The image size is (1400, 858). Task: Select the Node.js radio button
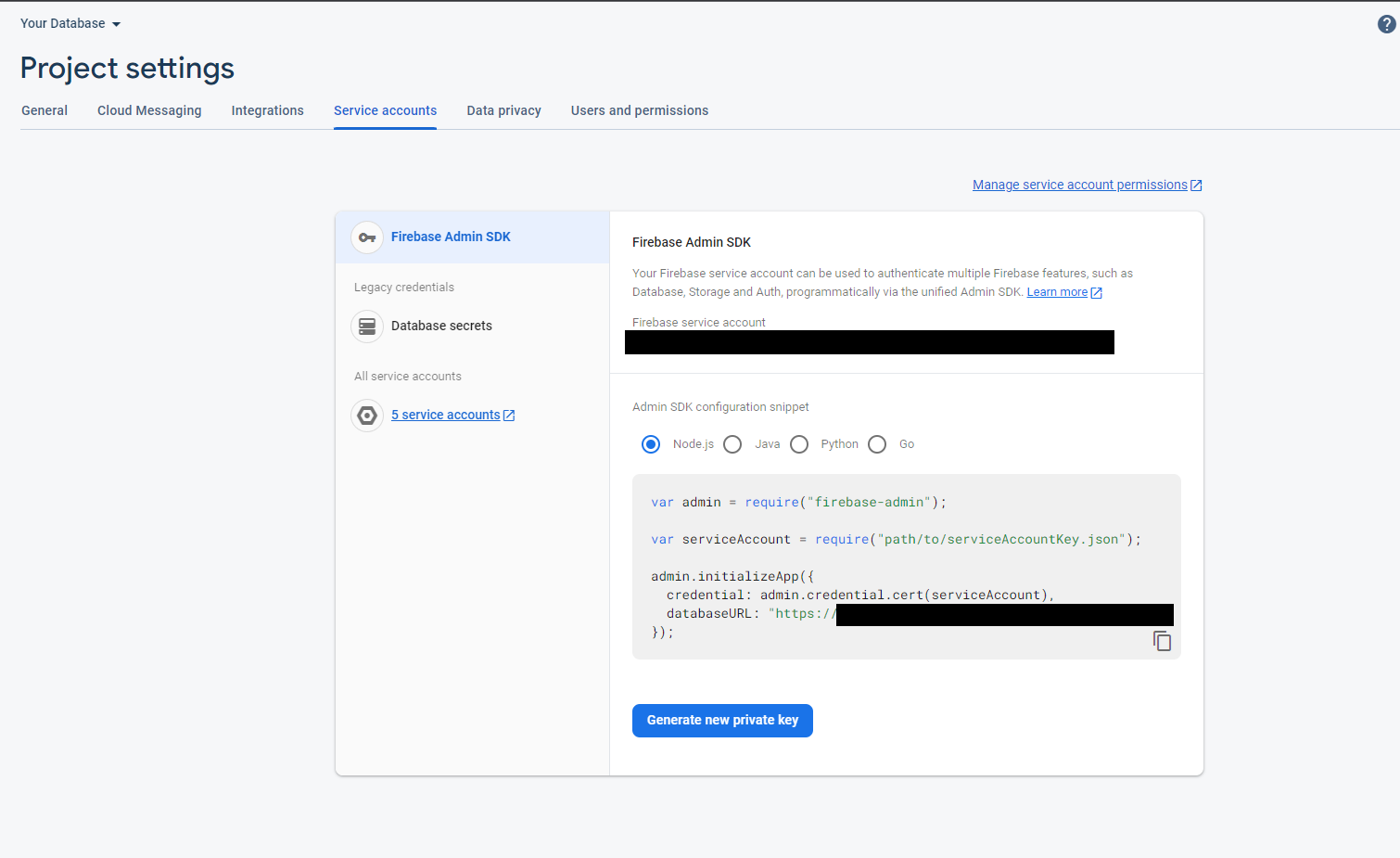pos(651,444)
